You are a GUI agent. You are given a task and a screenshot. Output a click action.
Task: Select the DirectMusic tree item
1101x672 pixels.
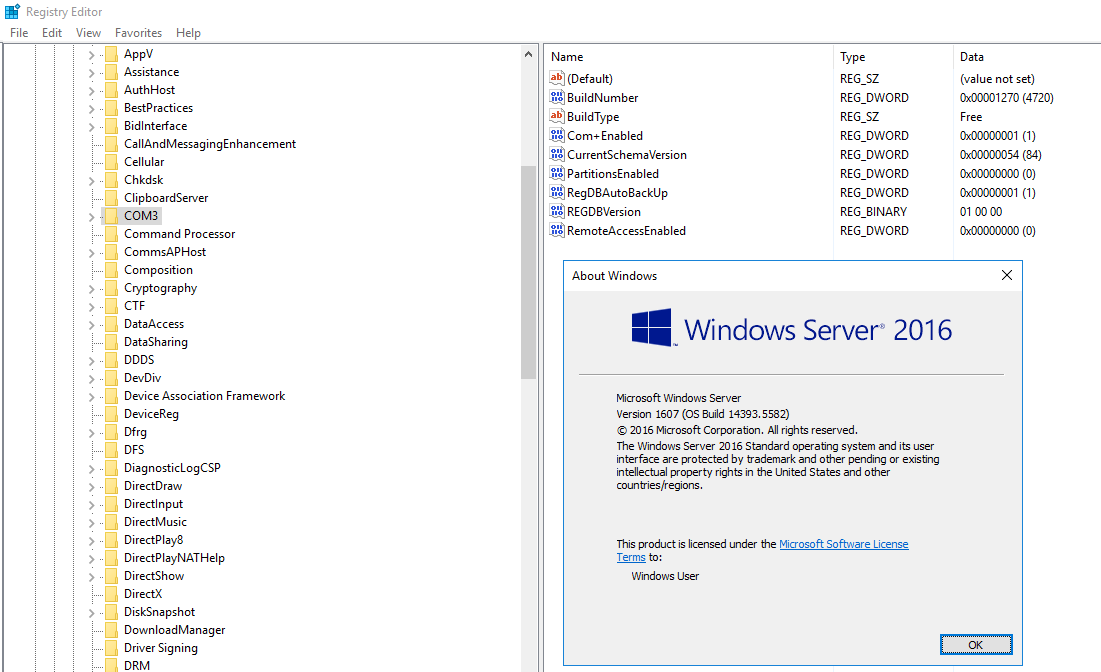click(x=155, y=522)
